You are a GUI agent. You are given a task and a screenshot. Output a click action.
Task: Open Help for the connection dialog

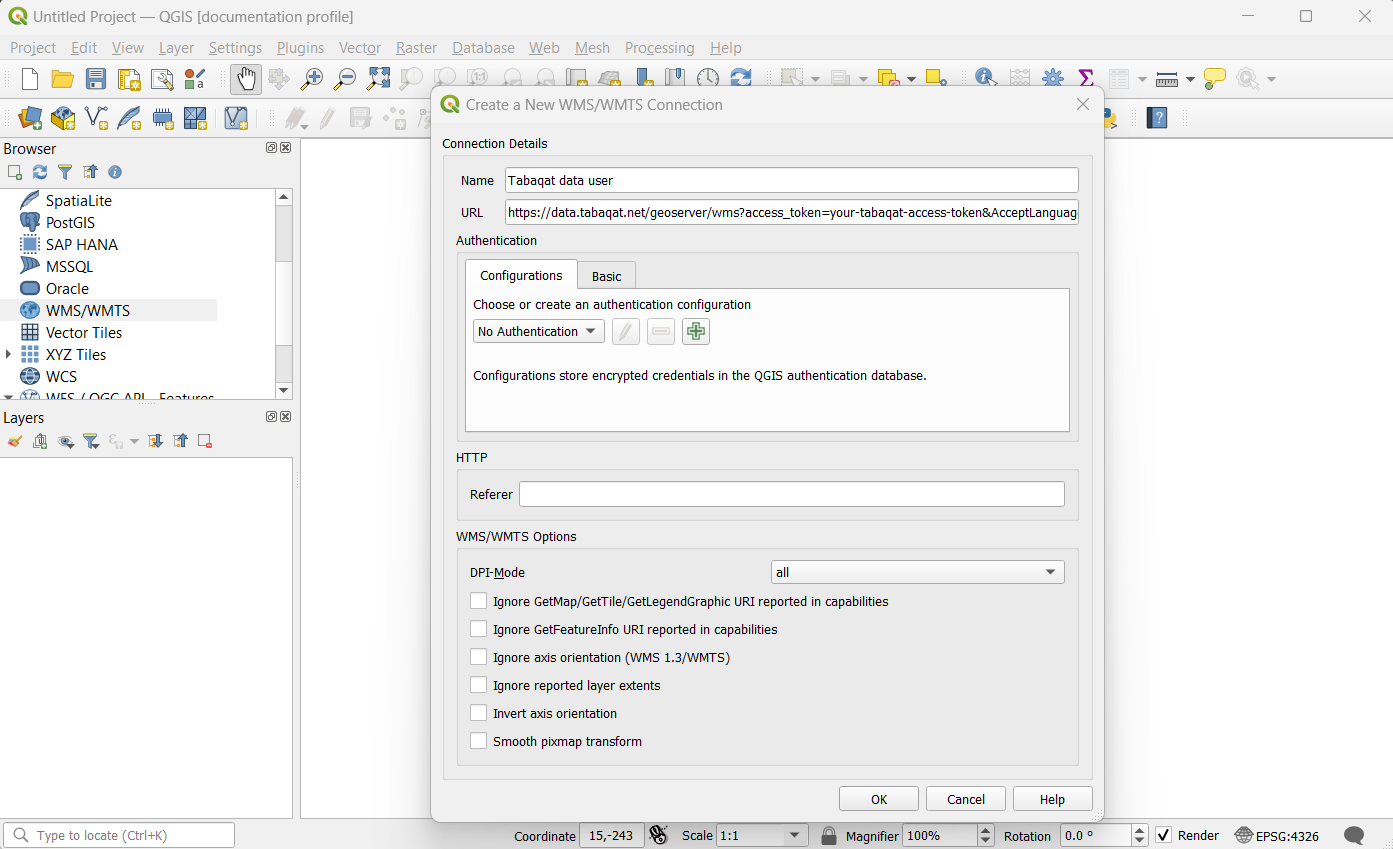(1052, 798)
